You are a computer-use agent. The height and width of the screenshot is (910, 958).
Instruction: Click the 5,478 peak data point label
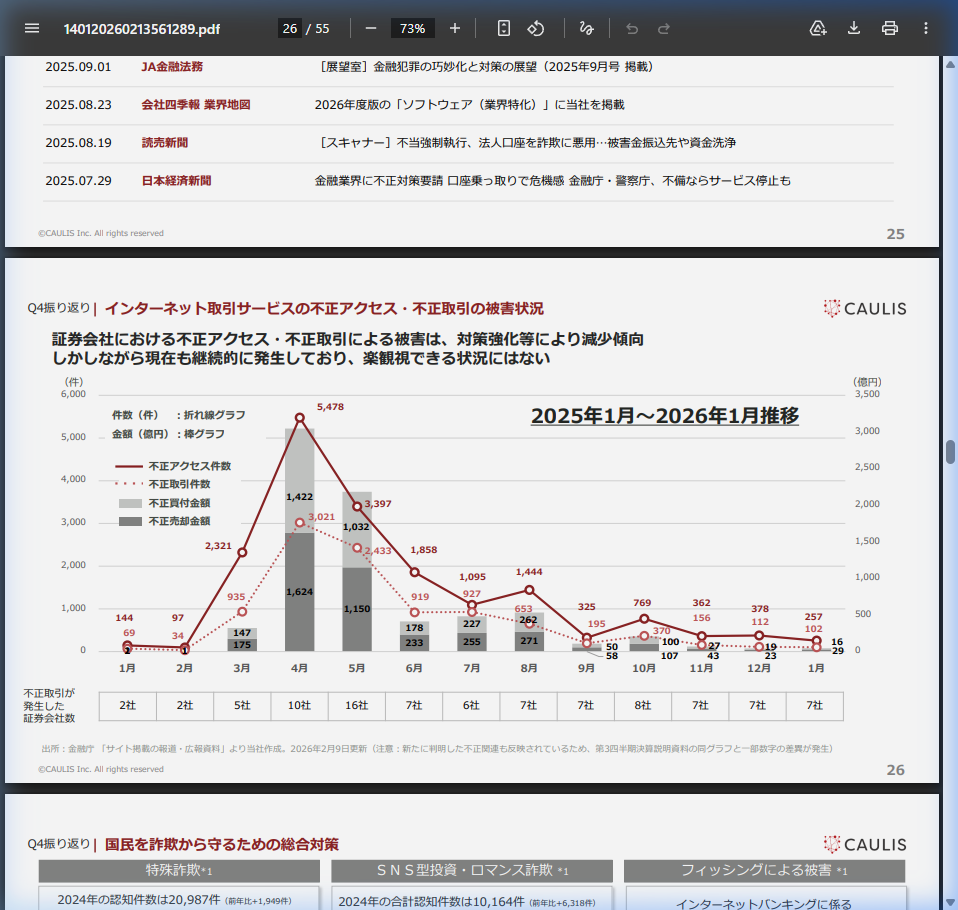[x=330, y=407]
